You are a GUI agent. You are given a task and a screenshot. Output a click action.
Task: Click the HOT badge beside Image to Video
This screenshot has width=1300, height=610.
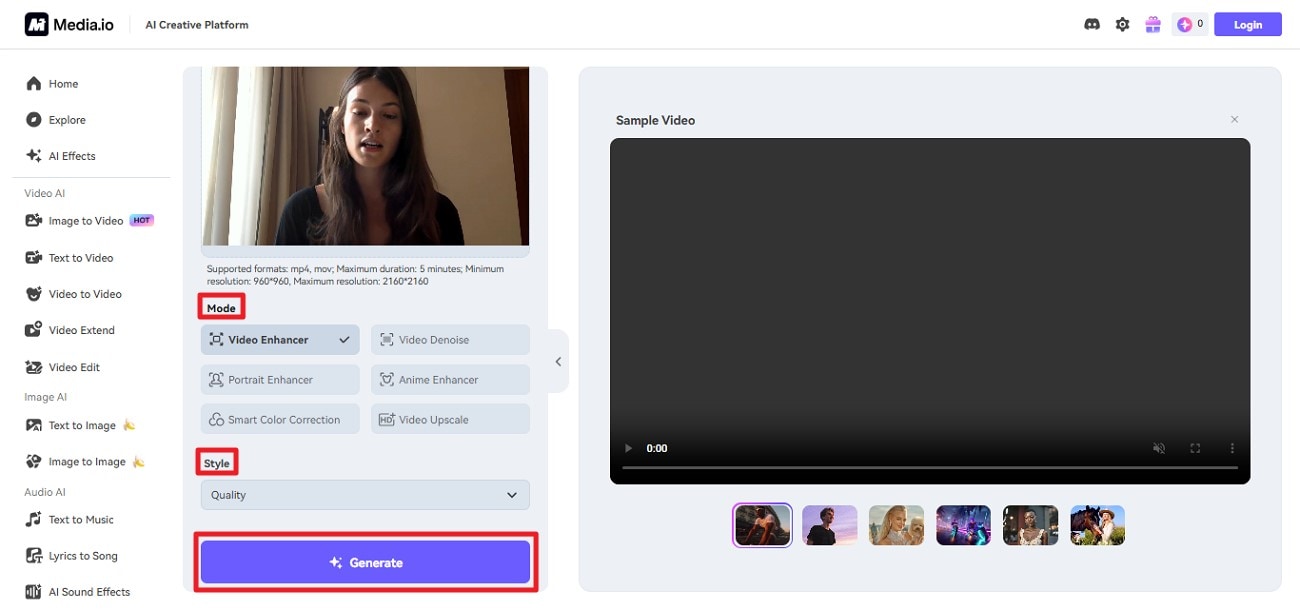coord(142,221)
